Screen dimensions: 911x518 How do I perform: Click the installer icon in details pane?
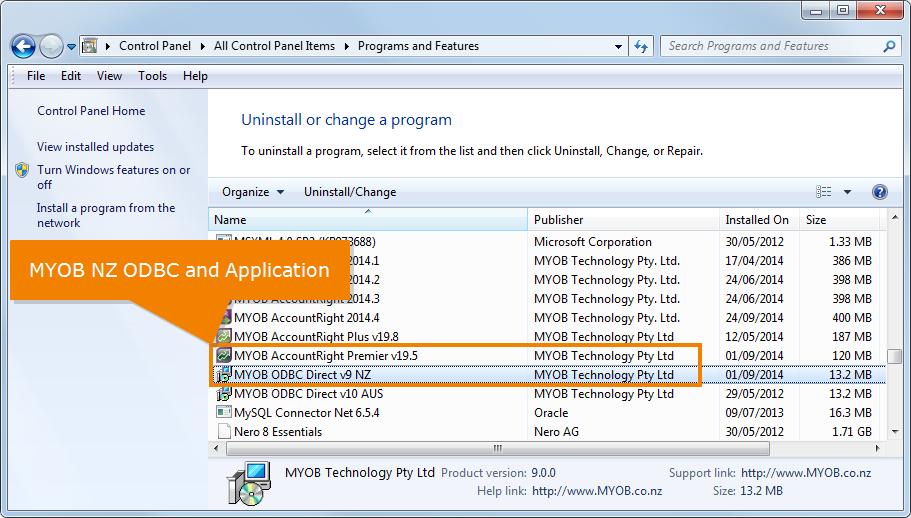point(249,484)
